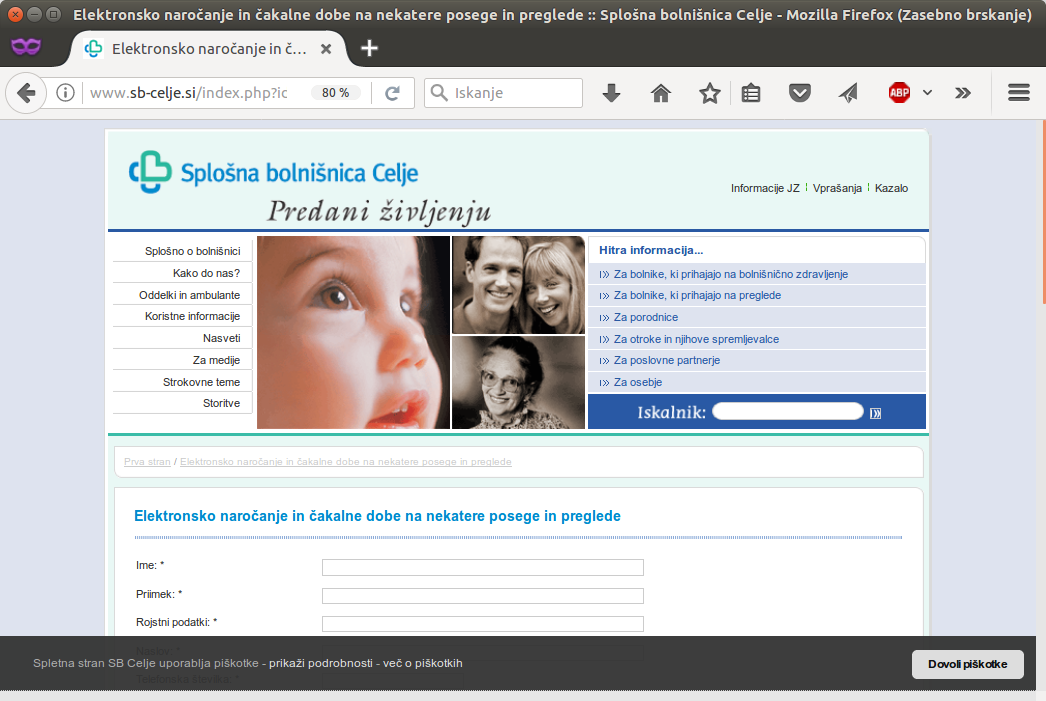Open Za medije menu item
The height and width of the screenshot is (701, 1046).
click(216, 360)
